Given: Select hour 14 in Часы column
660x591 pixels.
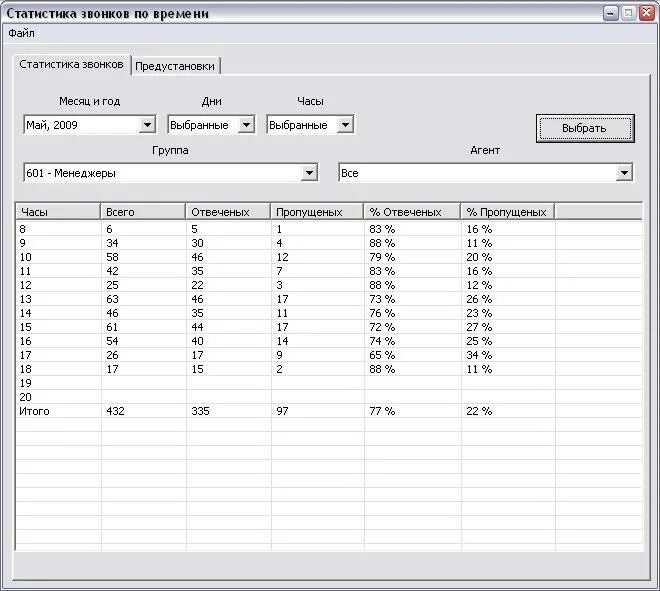Looking at the screenshot, I should click(x=25, y=313).
